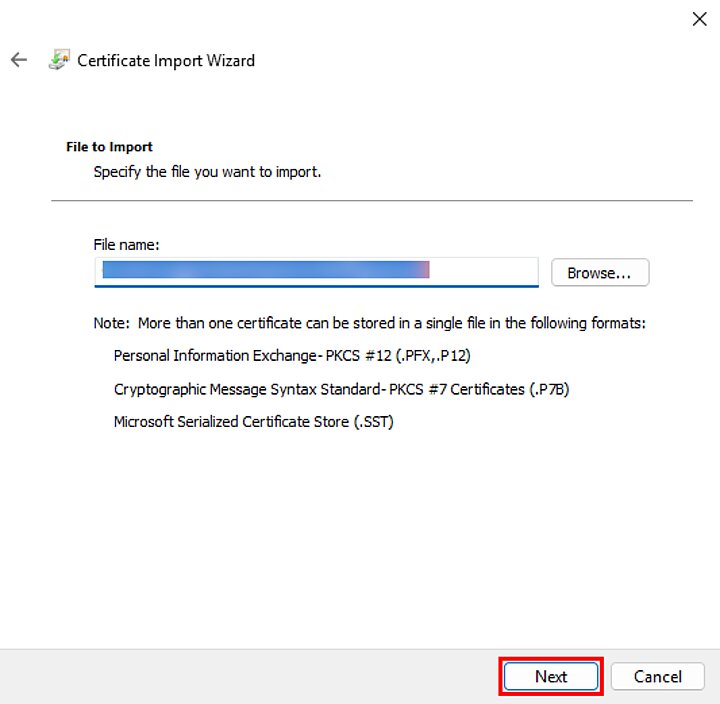Click 'Microsoft Serialized Certificate Store (.SST)'

pyautogui.click(x=253, y=422)
